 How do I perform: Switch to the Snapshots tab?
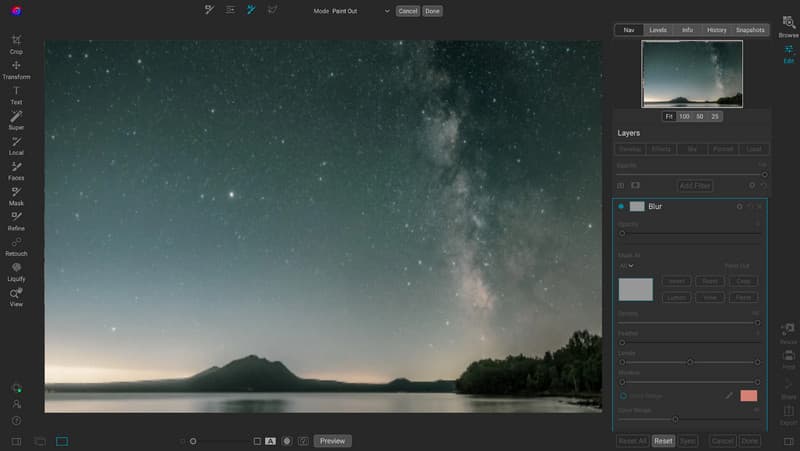[x=750, y=30]
